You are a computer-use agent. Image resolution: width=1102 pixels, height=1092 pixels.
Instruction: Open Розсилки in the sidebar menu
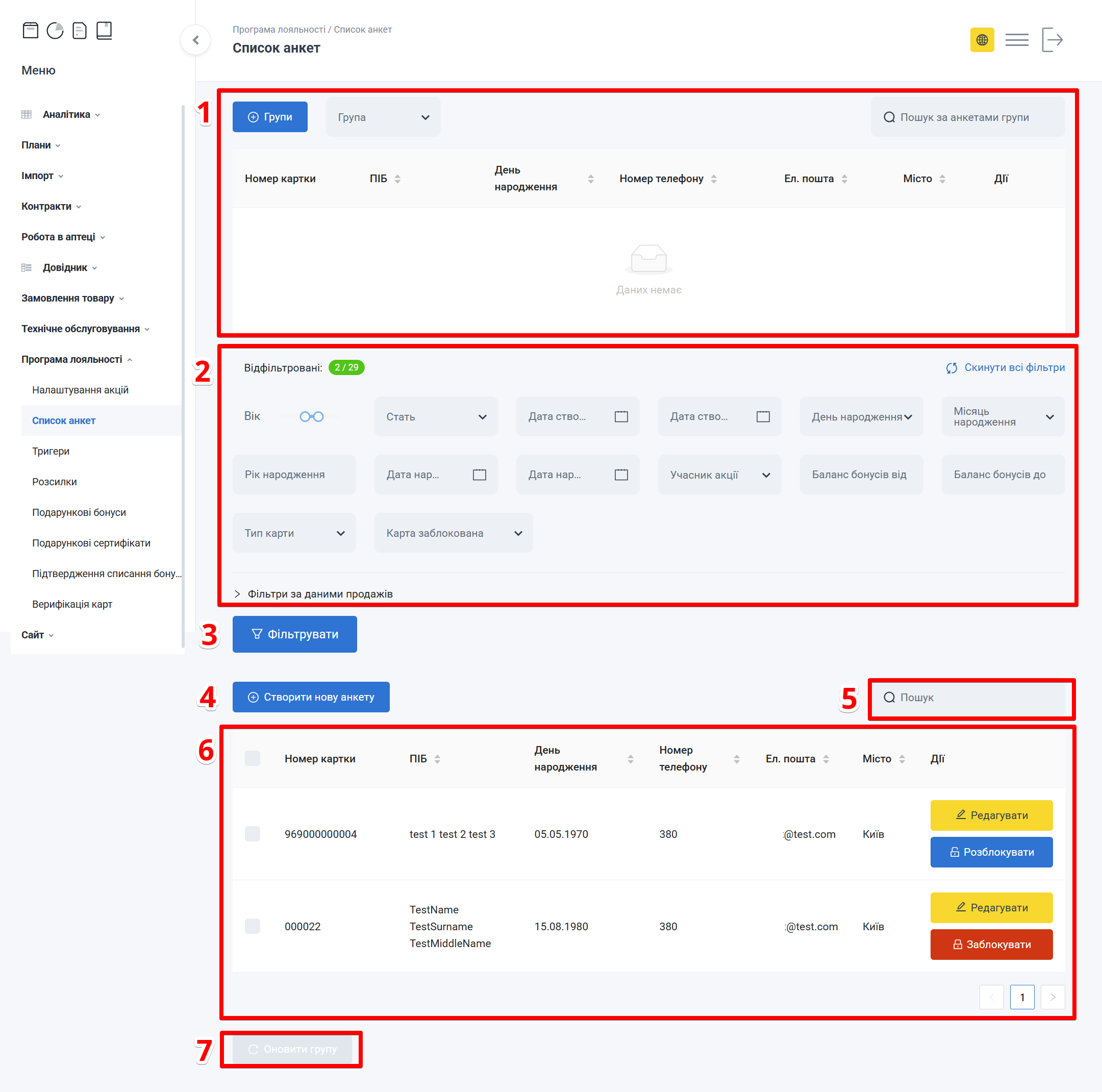tap(54, 482)
